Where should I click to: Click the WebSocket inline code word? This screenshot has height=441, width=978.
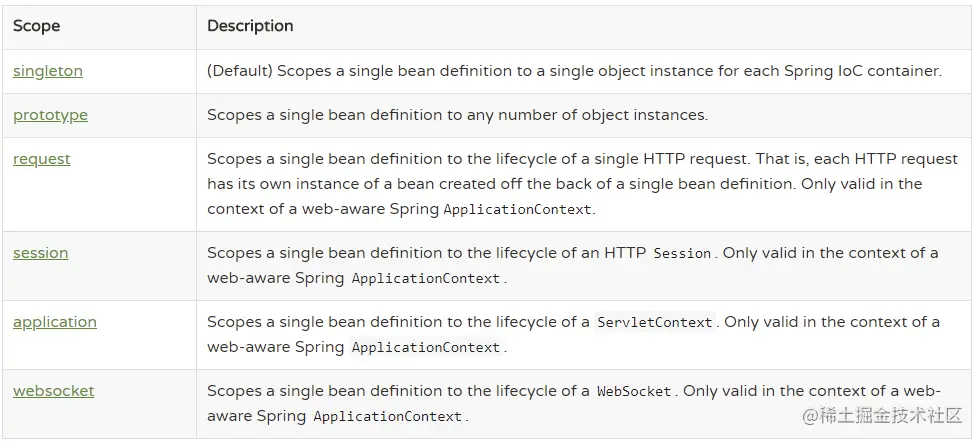pos(634,392)
